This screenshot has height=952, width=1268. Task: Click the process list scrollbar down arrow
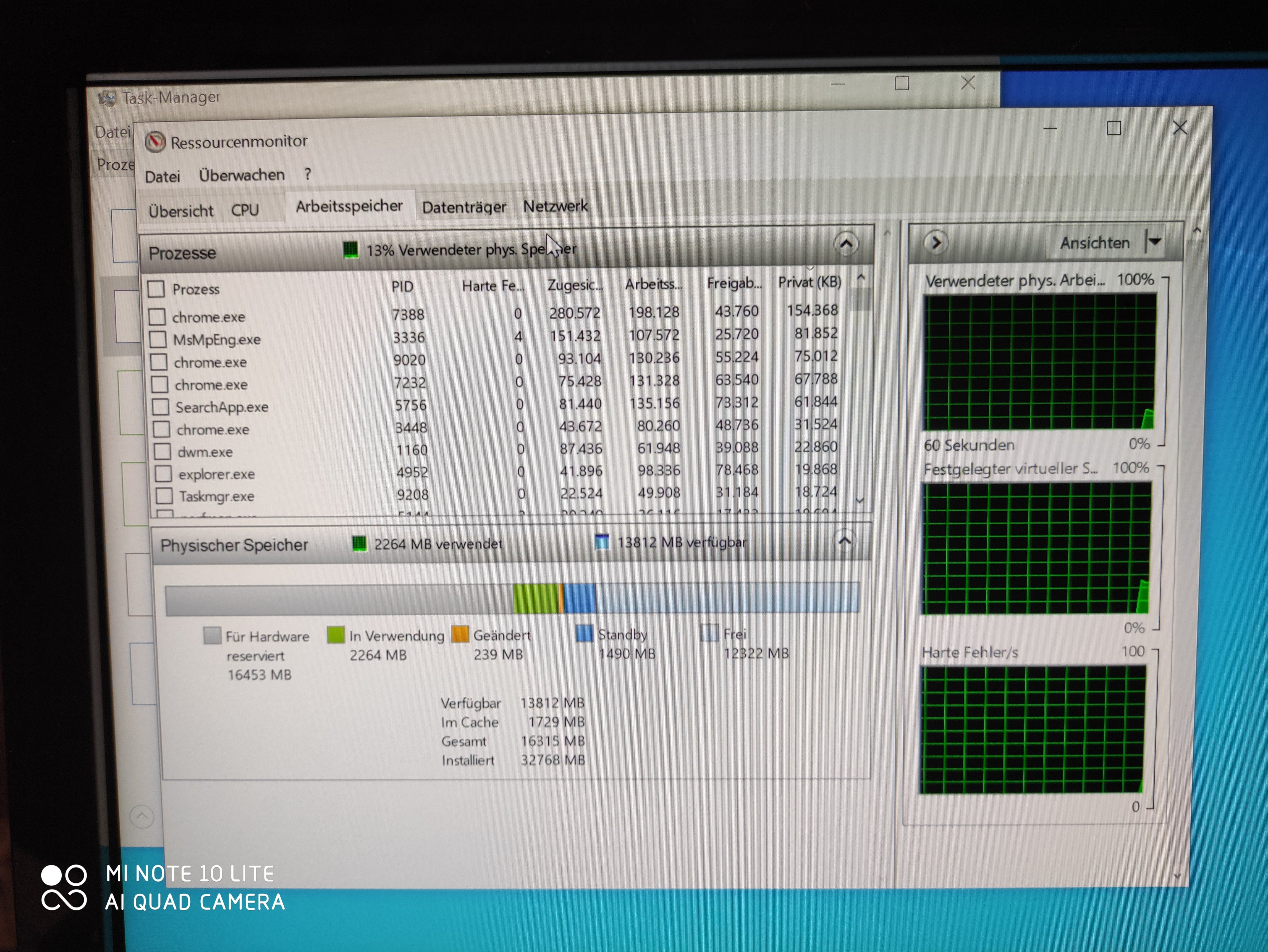[859, 500]
